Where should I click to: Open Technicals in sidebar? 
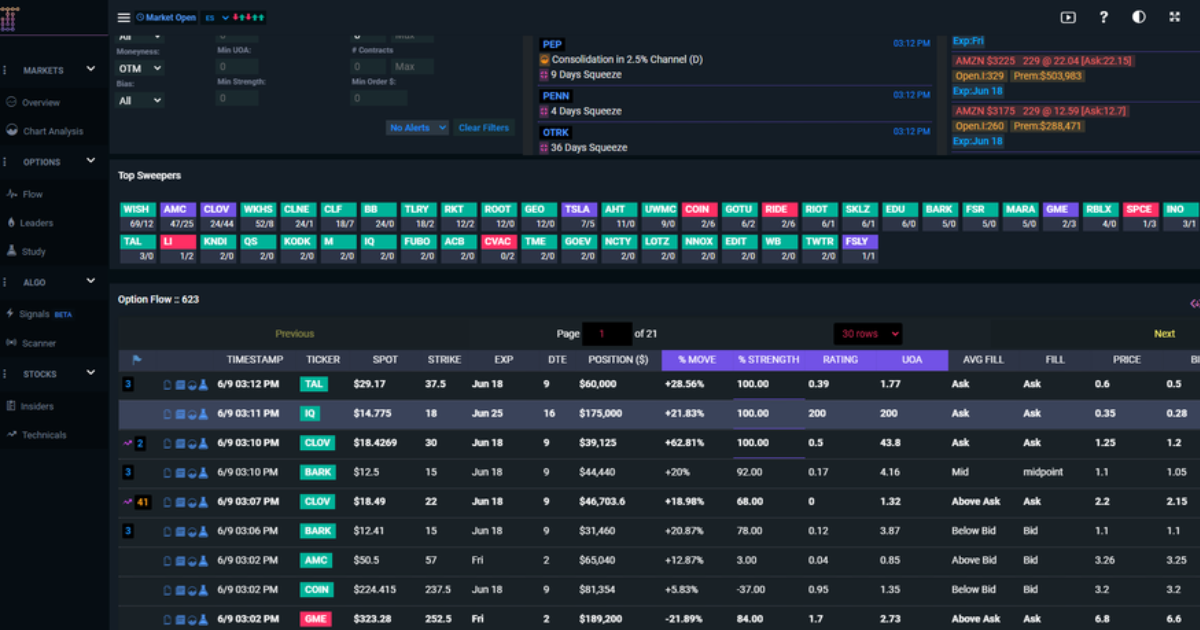[36, 435]
